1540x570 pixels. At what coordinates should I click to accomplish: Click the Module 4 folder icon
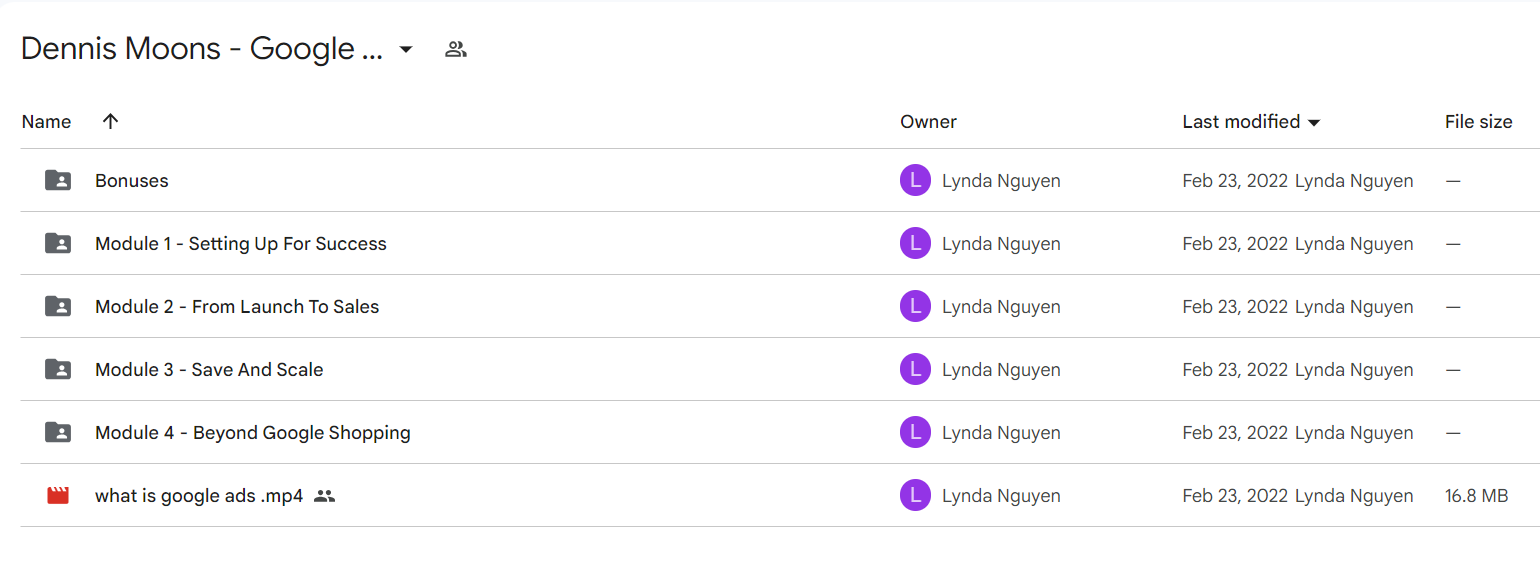[x=58, y=433]
